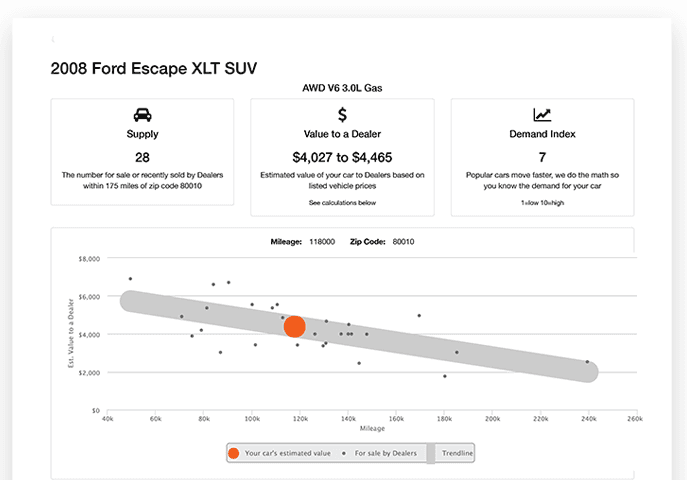
Task: Click the 'Demand Index' card title
Action: pyautogui.click(x=542, y=134)
